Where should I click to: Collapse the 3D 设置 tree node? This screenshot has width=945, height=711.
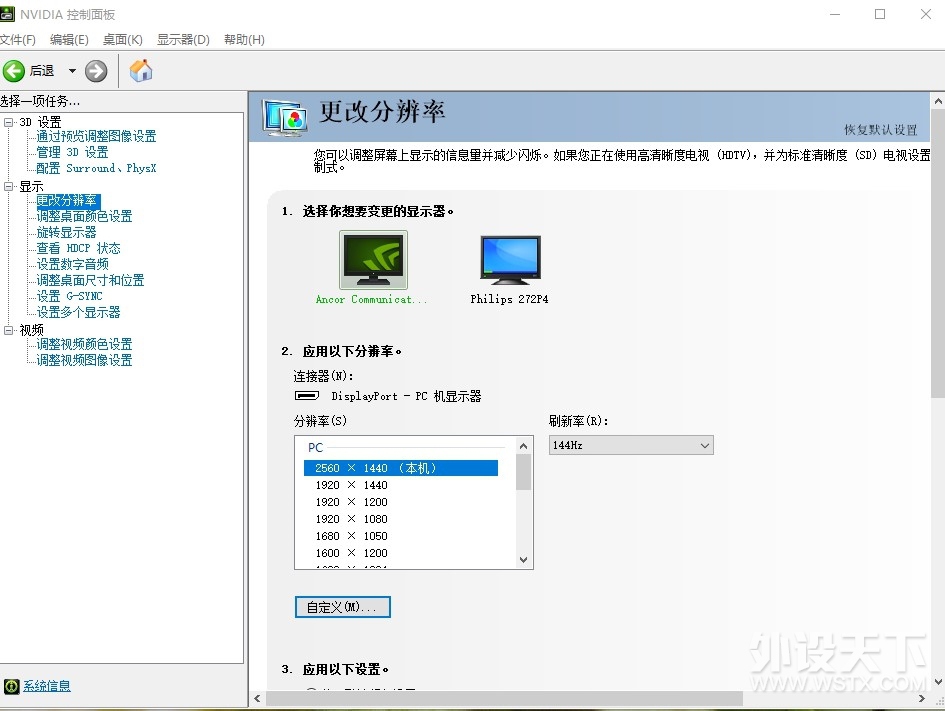click(8, 122)
